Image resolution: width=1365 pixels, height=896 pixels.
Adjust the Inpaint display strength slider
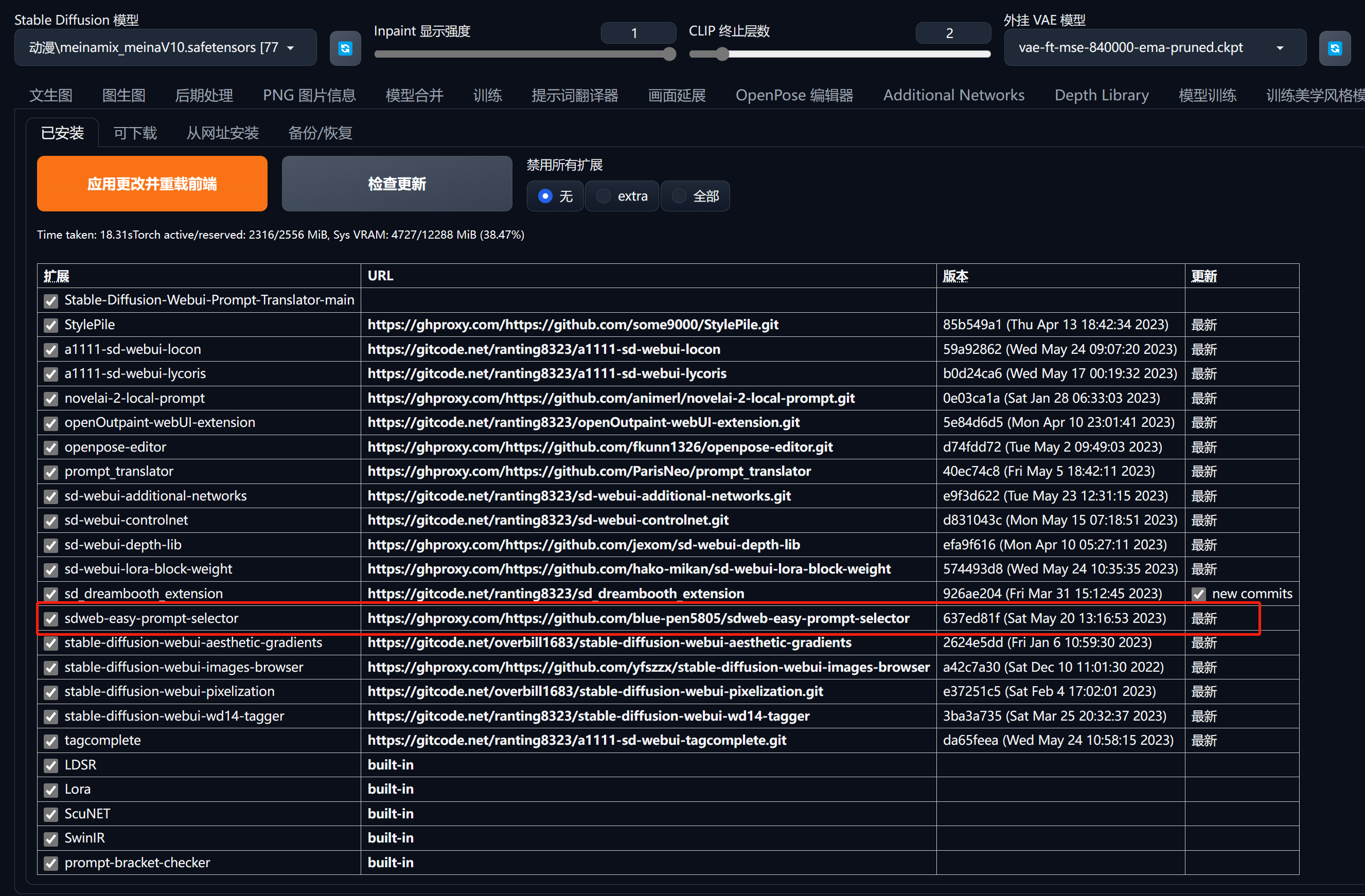[x=524, y=55]
